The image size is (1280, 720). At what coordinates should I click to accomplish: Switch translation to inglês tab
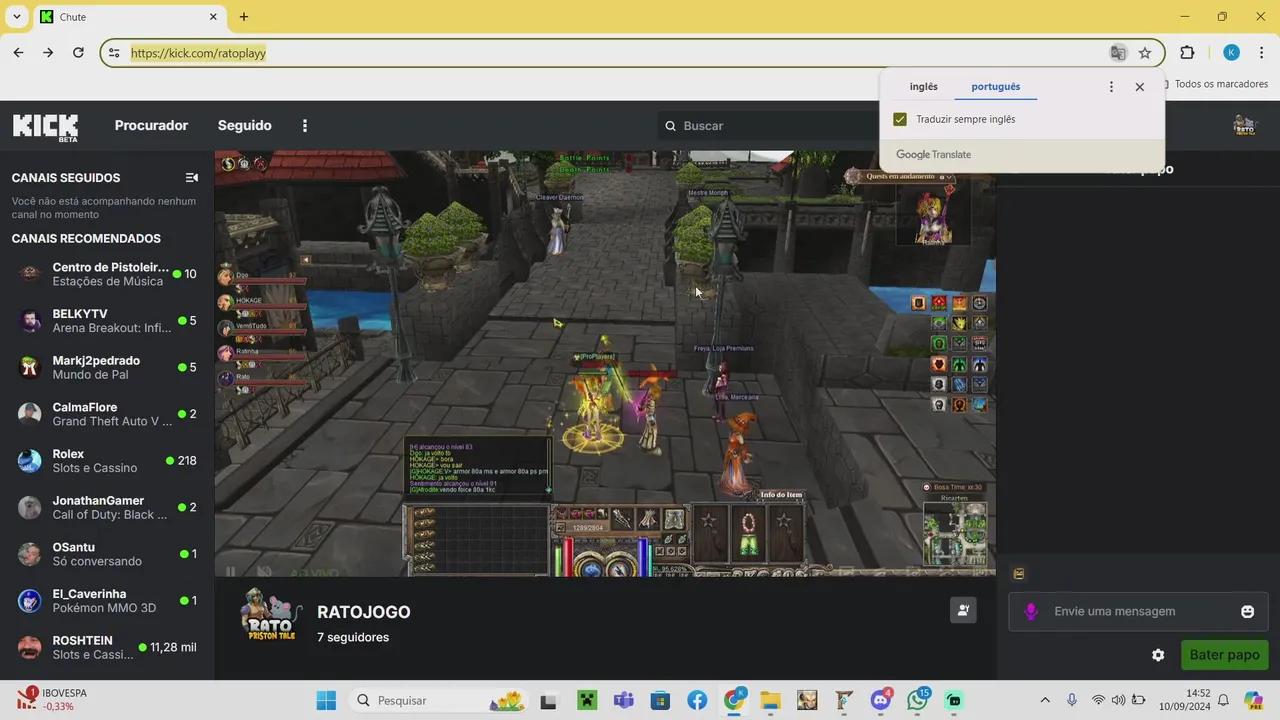923,87
